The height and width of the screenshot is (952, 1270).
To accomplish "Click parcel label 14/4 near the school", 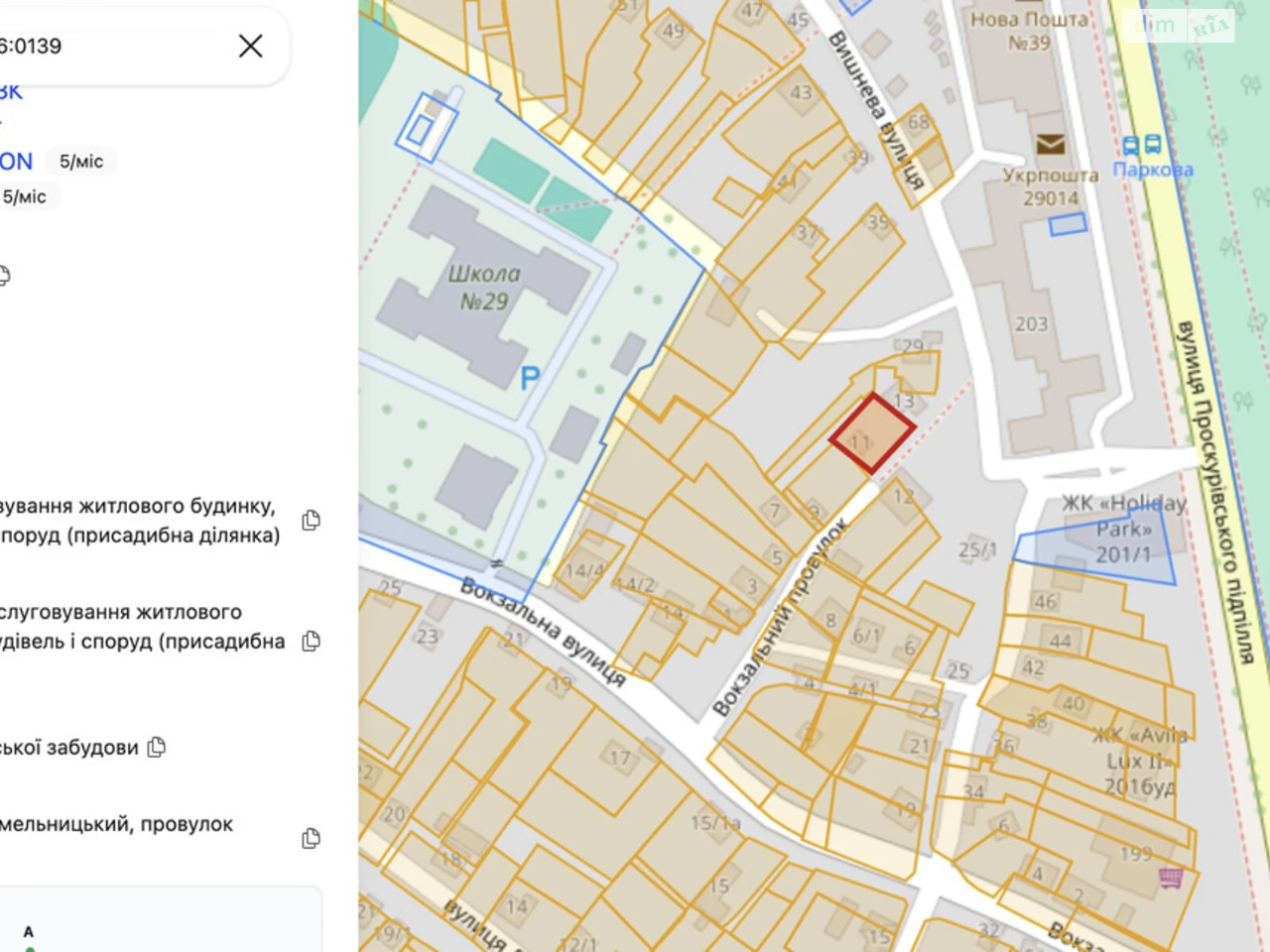I will point(583,571).
